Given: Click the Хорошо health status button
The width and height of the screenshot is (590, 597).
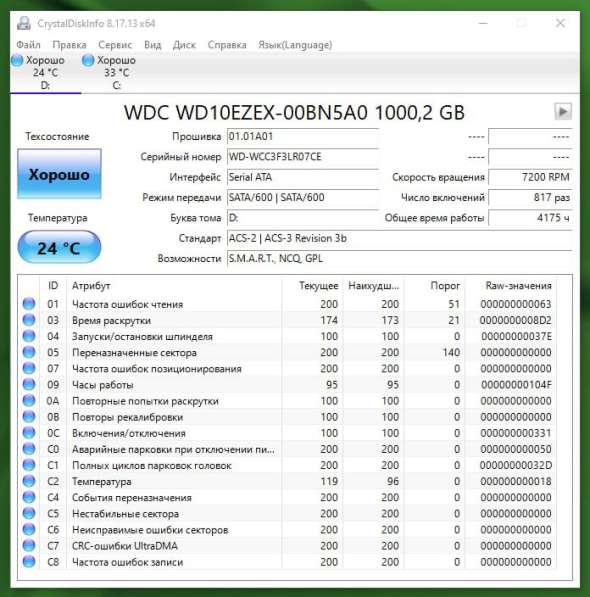Looking at the screenshot, I should pos(59,174).
